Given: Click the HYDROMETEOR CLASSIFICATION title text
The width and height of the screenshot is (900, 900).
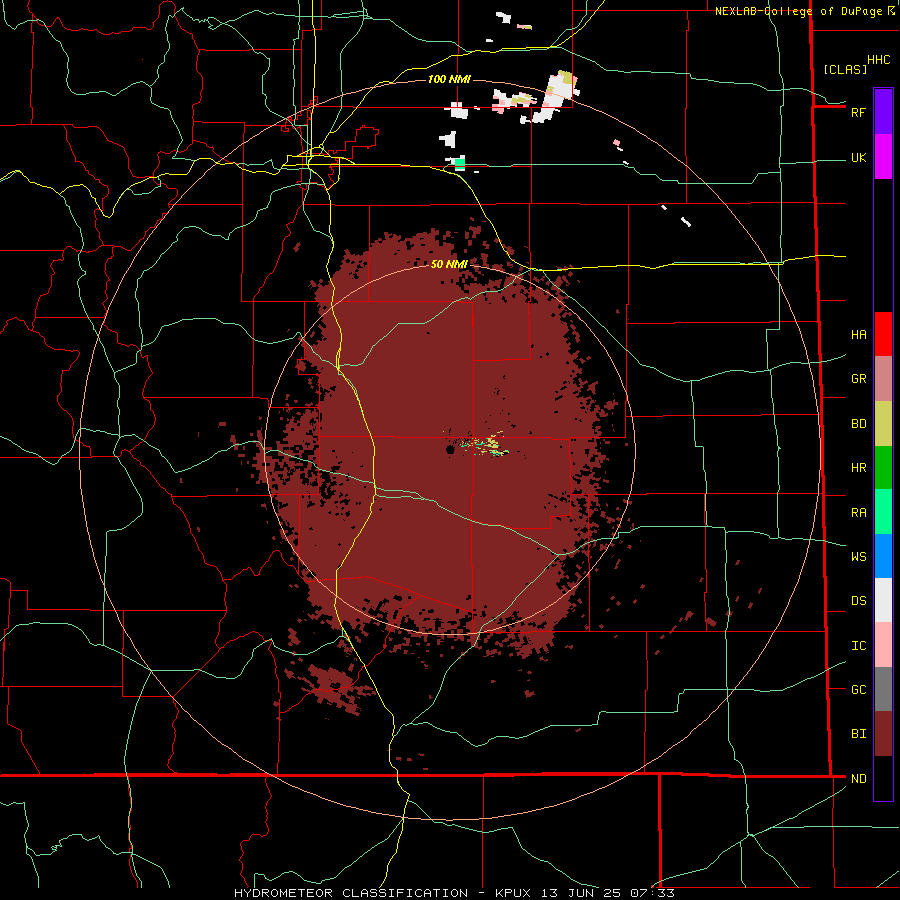Looking at the screenshot, I should [x=351, y=893].
